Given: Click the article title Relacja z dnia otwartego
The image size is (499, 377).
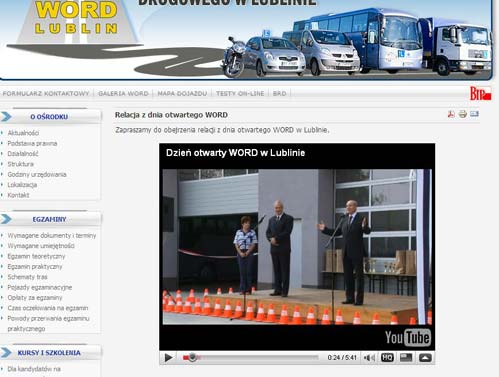Looking at the screenshot, I should tap(171, 115).
